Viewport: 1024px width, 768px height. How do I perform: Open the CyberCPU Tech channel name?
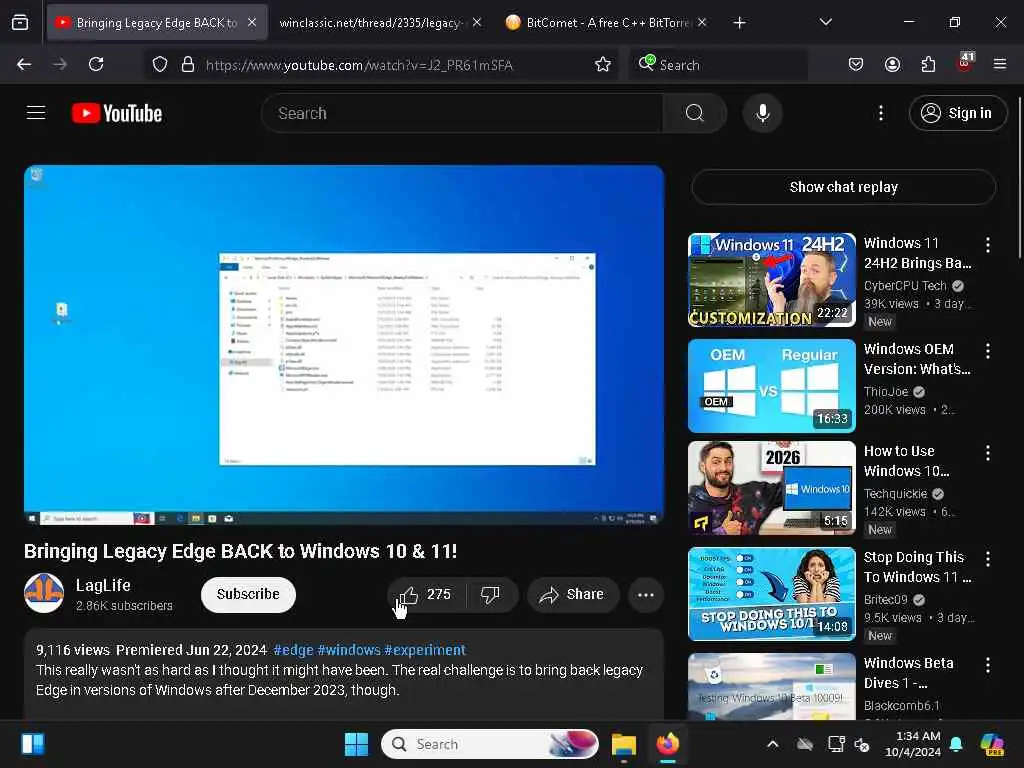click(x=905, y=286)
